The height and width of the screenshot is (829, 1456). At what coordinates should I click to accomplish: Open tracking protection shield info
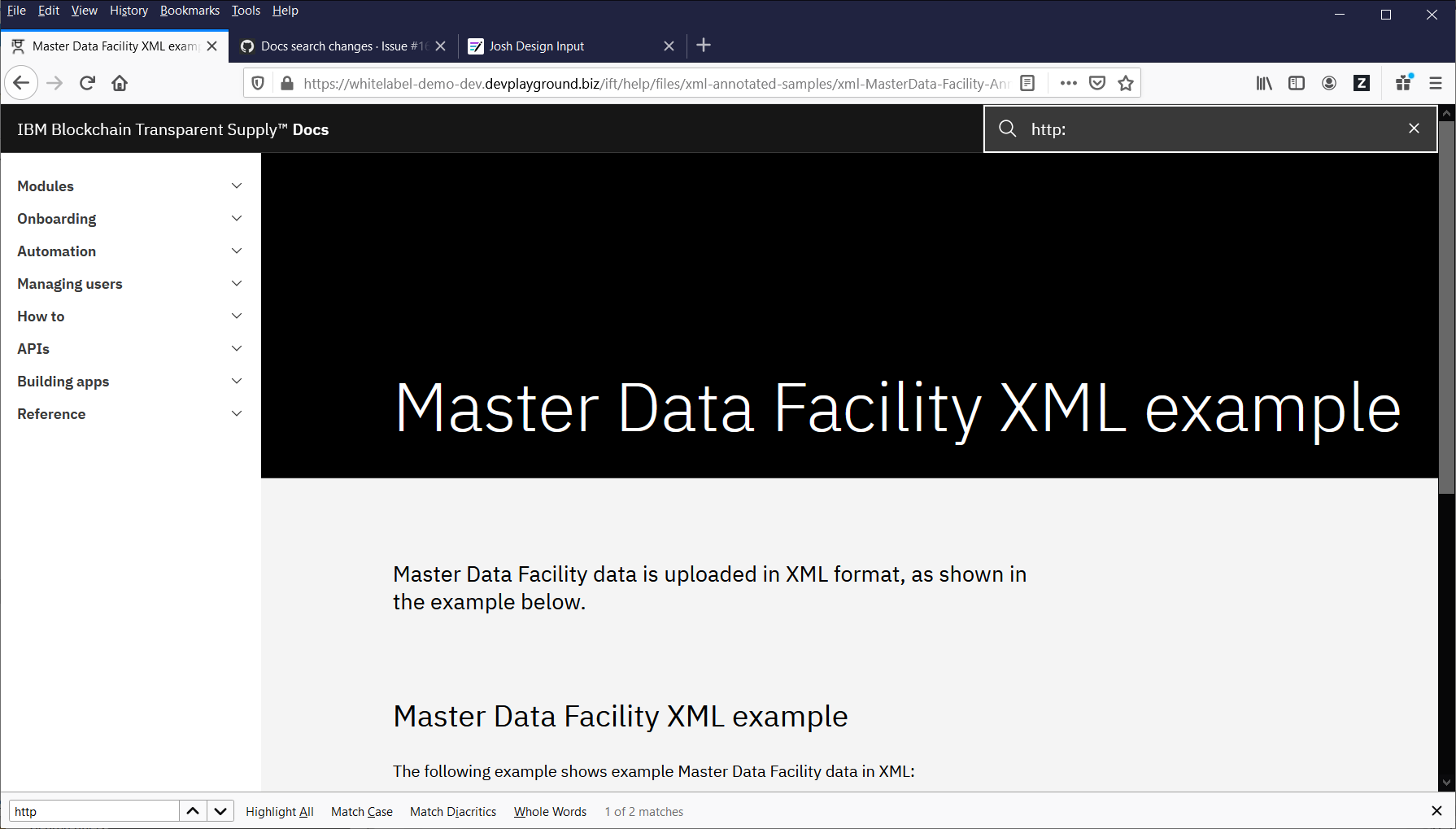[x=258, y=83]
